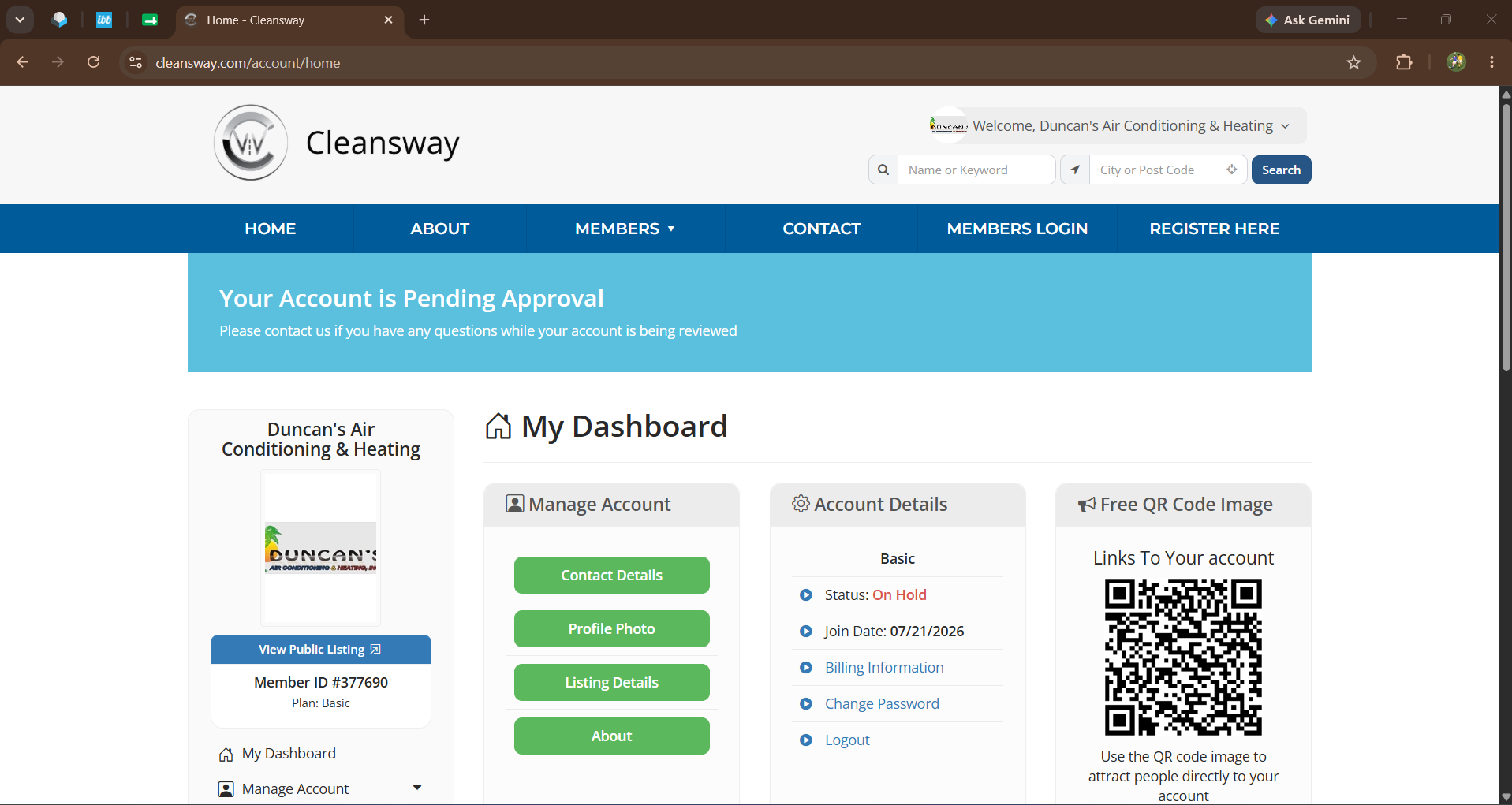Viewport: 1512px width, 805px height.
Task: Go back using the browser back arrow
Action: pos(23,62)
